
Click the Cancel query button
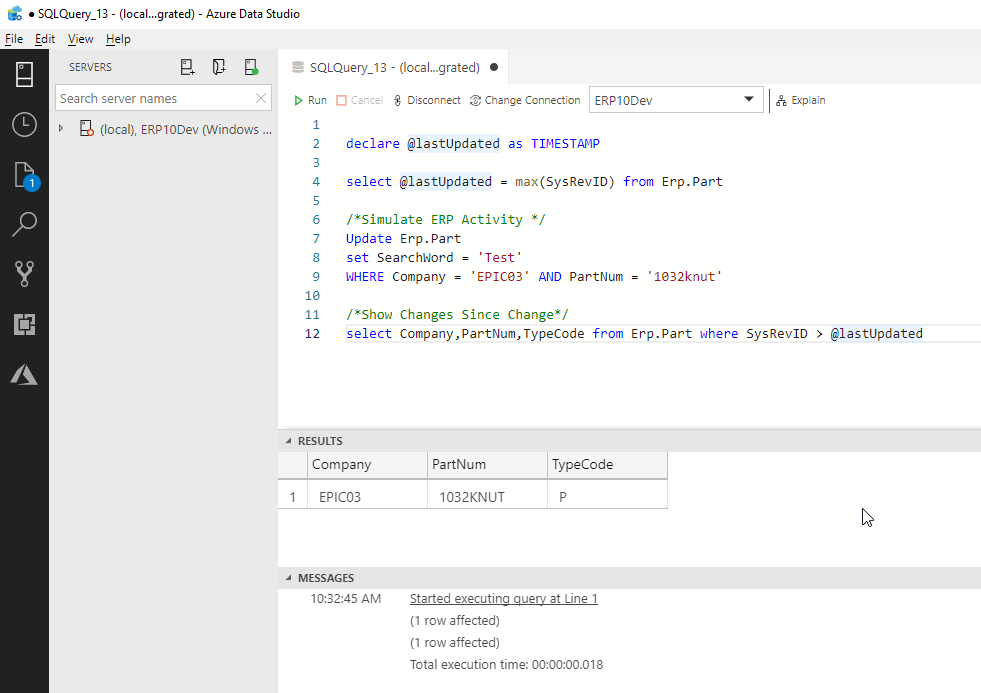(359, 100)
